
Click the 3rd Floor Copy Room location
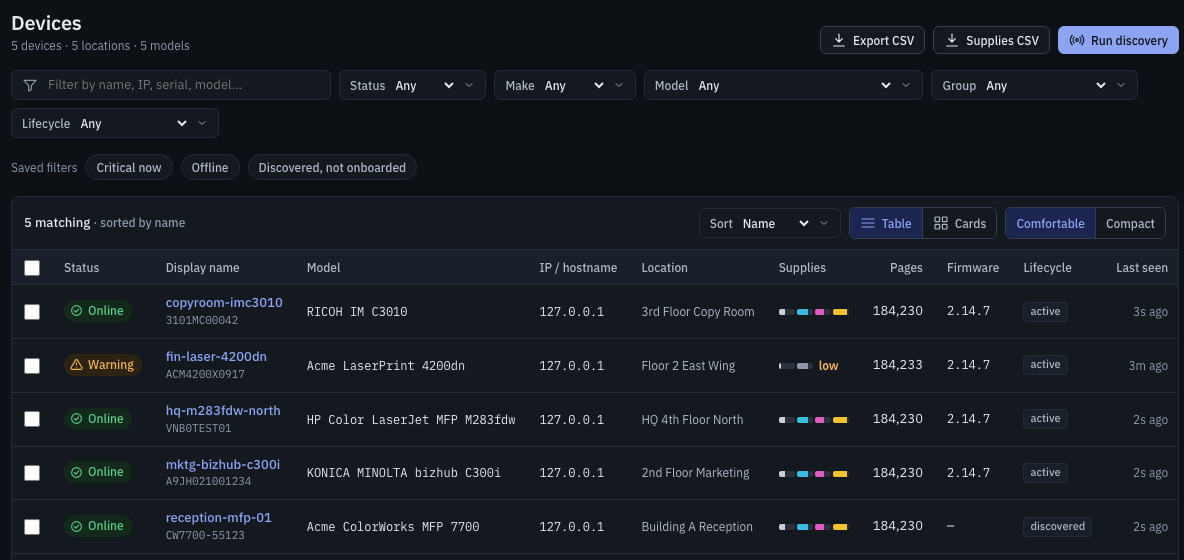click(698, 312)
